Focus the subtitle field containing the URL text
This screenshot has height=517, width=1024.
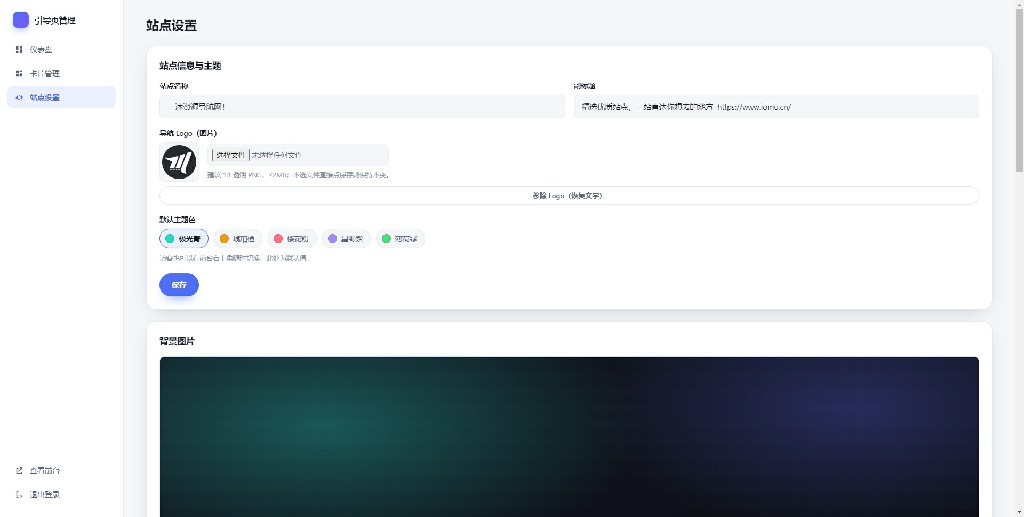776,106
